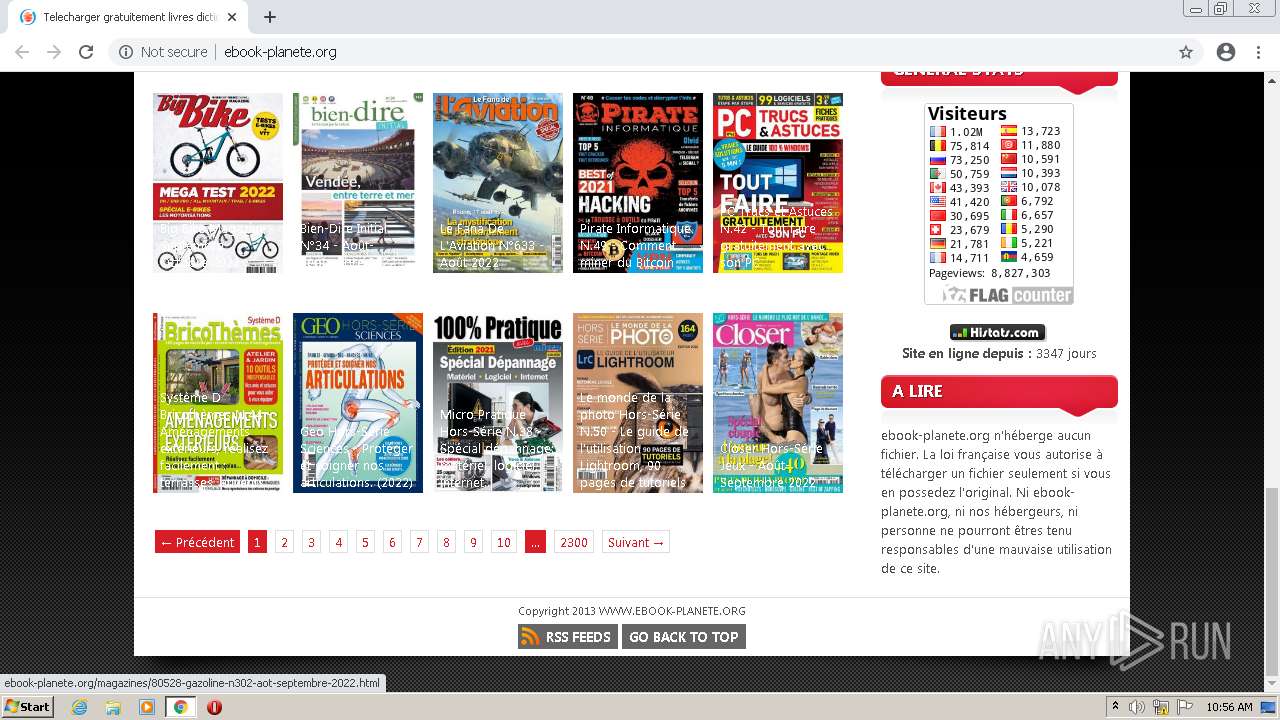The height and width of the screenshot is (720, 1280).
Task: Go to the previous page via Précédent
Action: [197, 542]
